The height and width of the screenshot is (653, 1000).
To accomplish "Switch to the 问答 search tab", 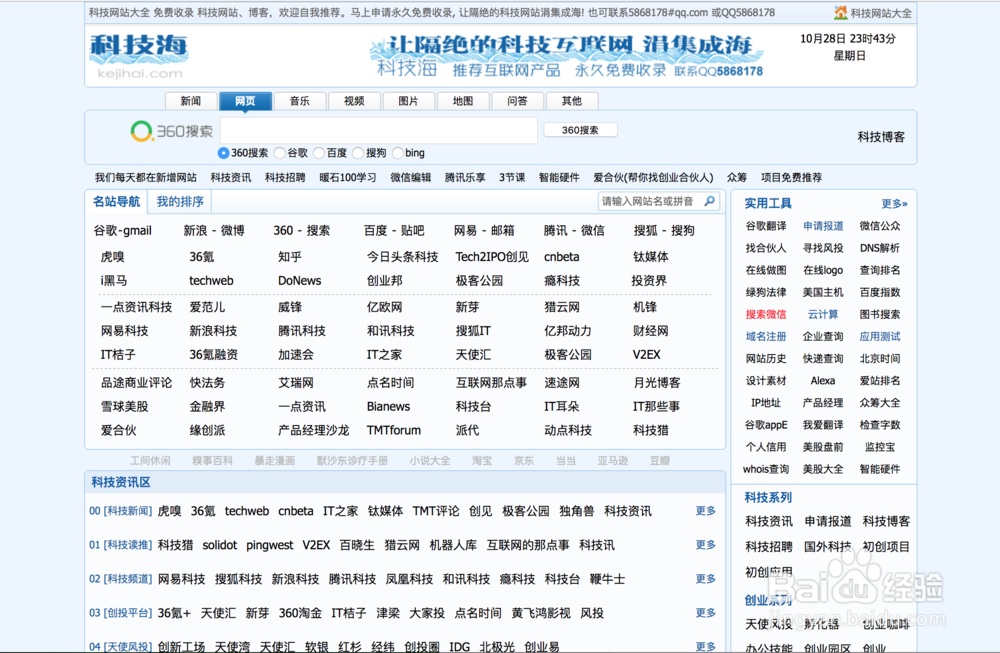I will (x=517, y=101).
